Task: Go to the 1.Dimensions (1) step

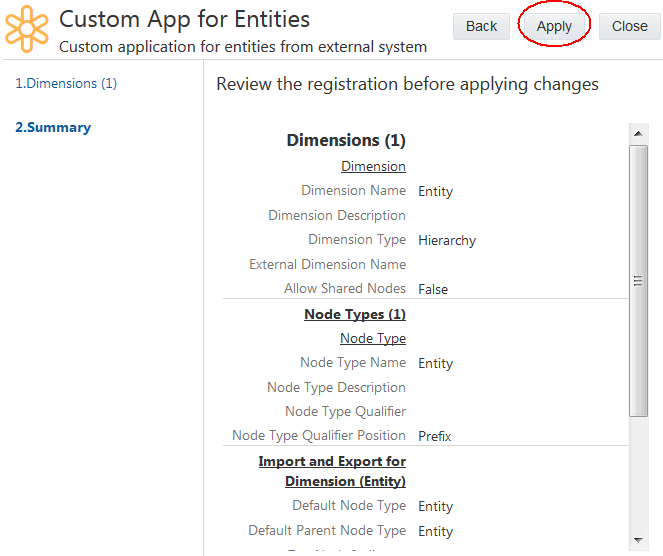Action: 66,83
